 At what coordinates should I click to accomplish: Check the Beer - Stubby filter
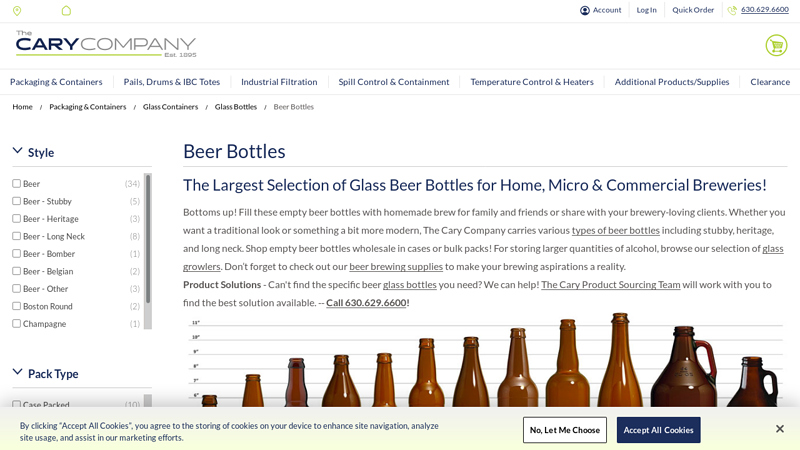pyautogui.click(x=16, y=201)
